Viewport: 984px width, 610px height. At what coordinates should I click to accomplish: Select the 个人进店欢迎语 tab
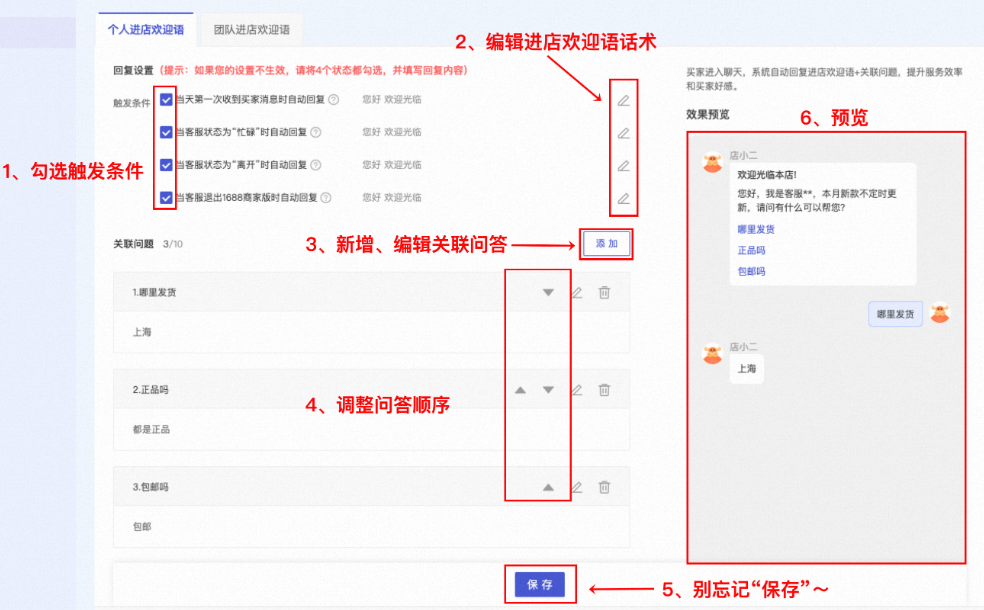[x=145, y=29]
